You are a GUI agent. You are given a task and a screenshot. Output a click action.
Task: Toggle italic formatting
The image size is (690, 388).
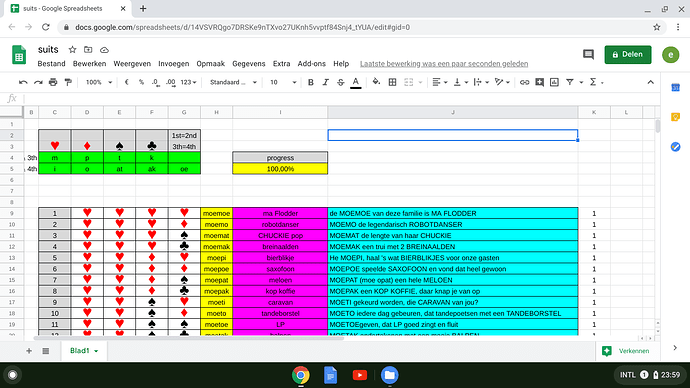[x=326, y=82]
